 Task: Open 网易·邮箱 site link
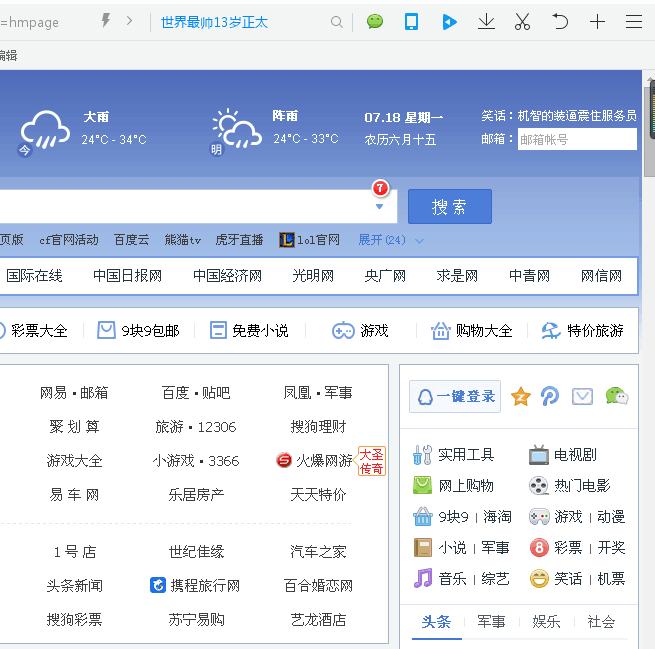(74, 393)
